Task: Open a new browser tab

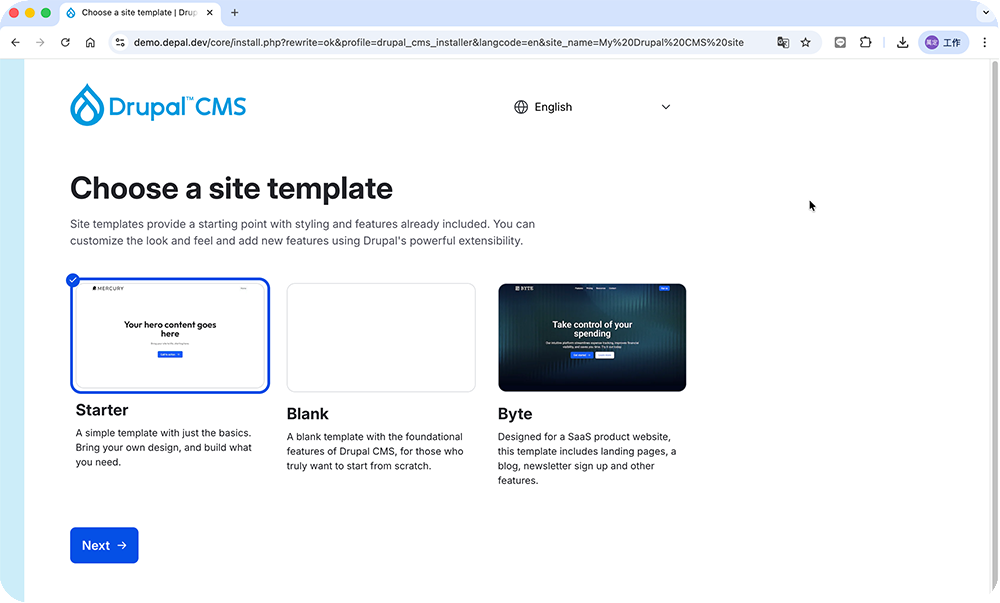Action: point(235,13)
